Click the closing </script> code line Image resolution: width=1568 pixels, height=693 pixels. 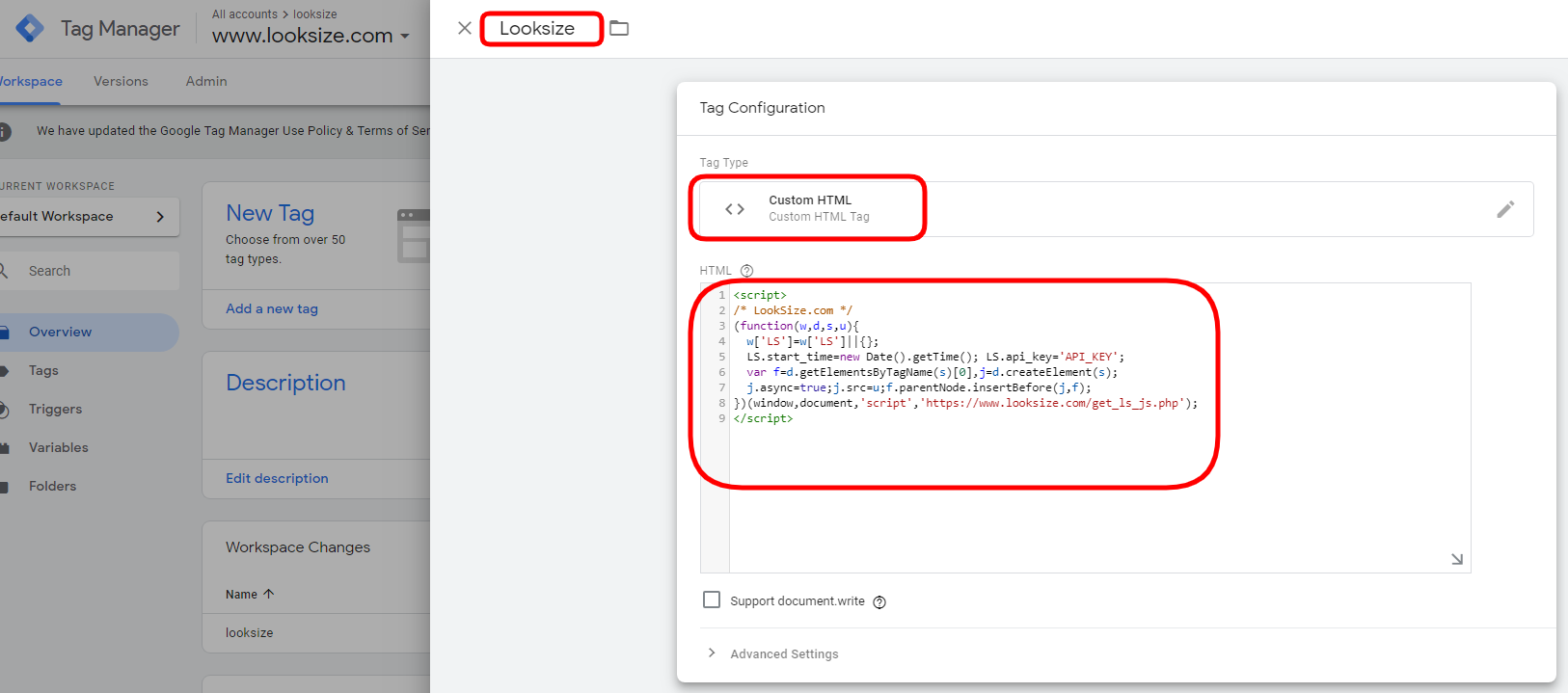763,418
